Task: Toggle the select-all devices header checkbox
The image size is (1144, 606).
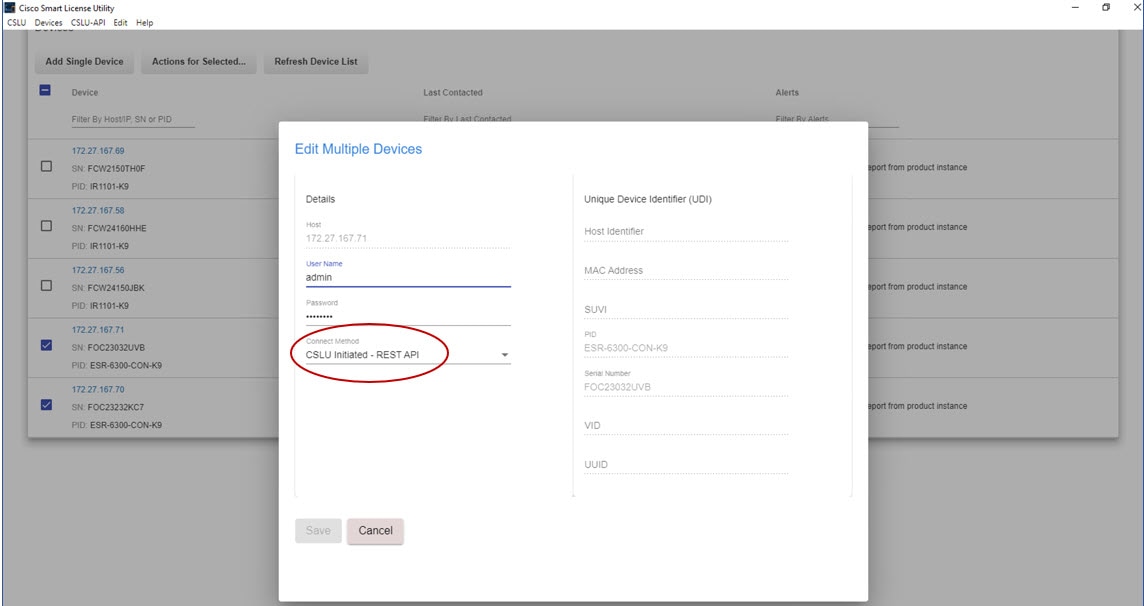Action: coord(45,91)
